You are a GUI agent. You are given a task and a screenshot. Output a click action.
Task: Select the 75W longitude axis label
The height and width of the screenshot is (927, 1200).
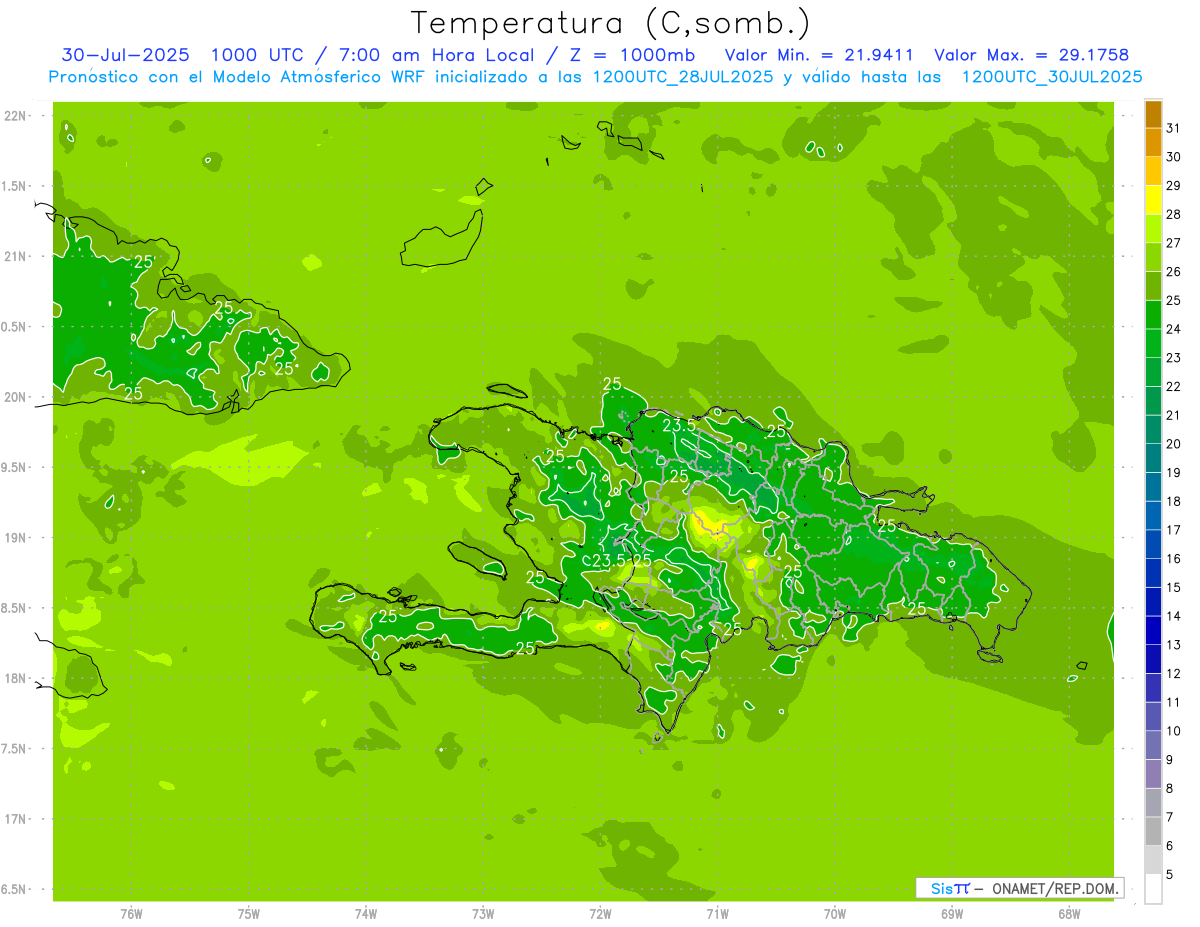[248, 913]
